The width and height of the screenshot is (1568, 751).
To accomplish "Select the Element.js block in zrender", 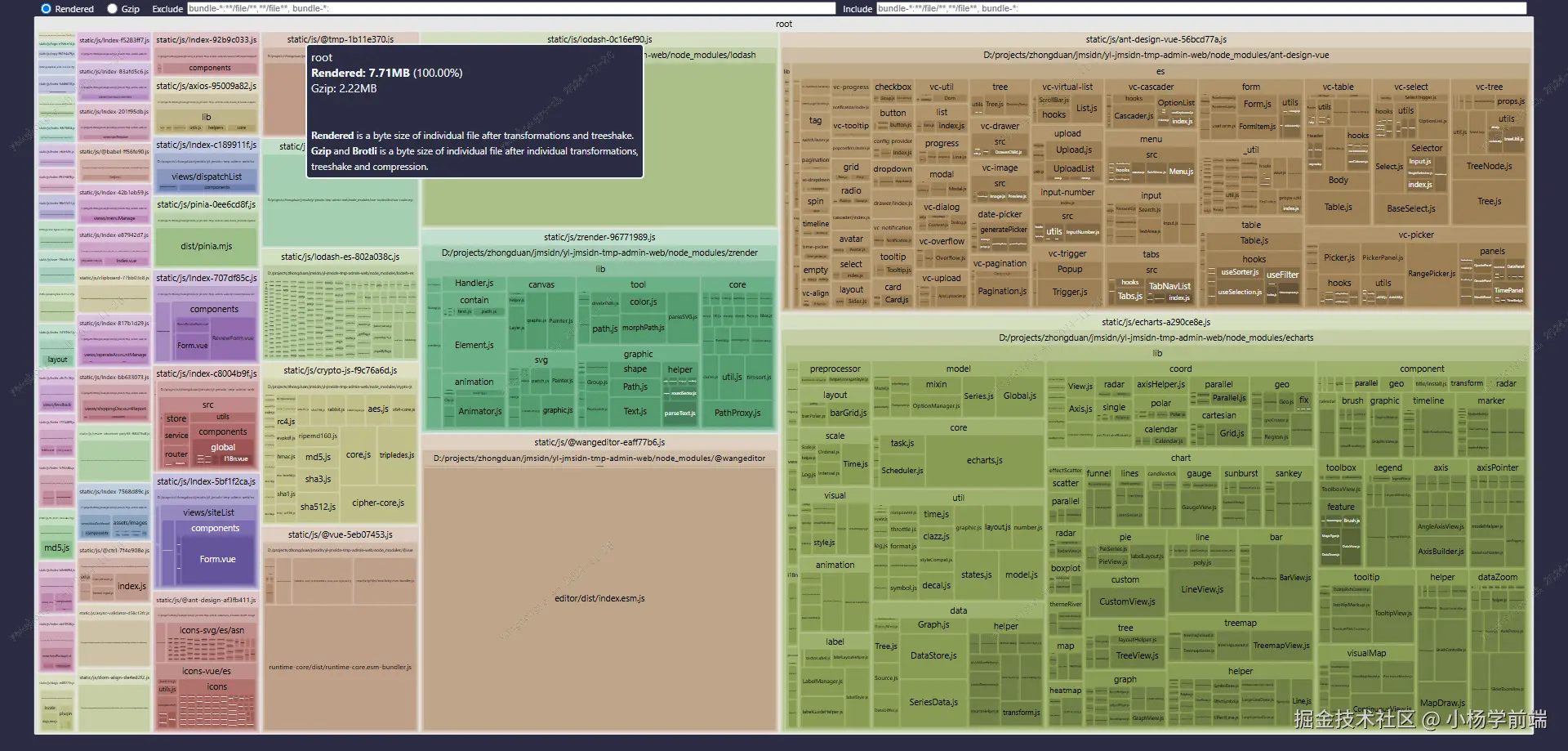I will (x=474, y=345).
